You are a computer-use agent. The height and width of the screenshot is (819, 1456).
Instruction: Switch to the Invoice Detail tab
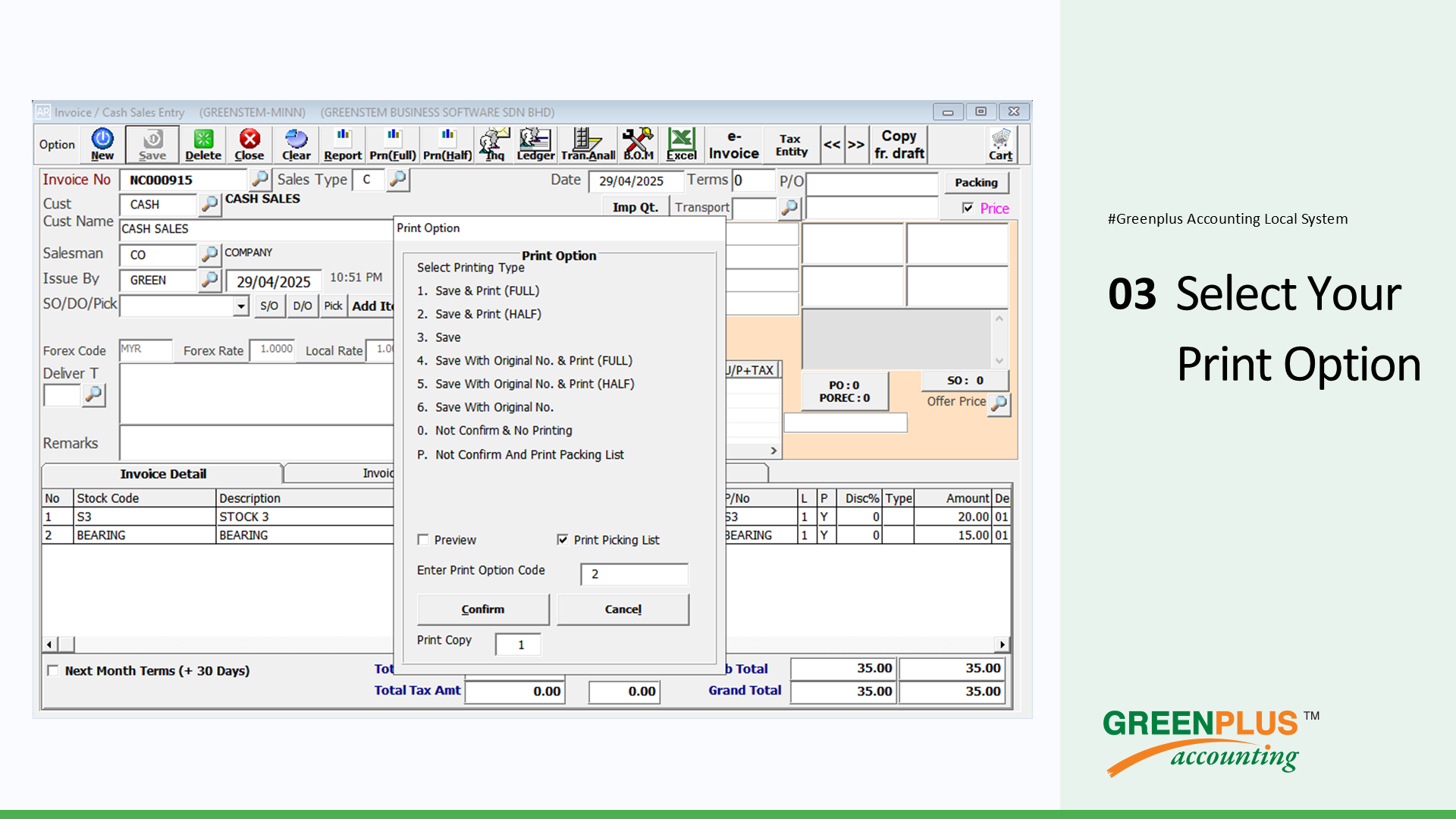click(163, 474)
